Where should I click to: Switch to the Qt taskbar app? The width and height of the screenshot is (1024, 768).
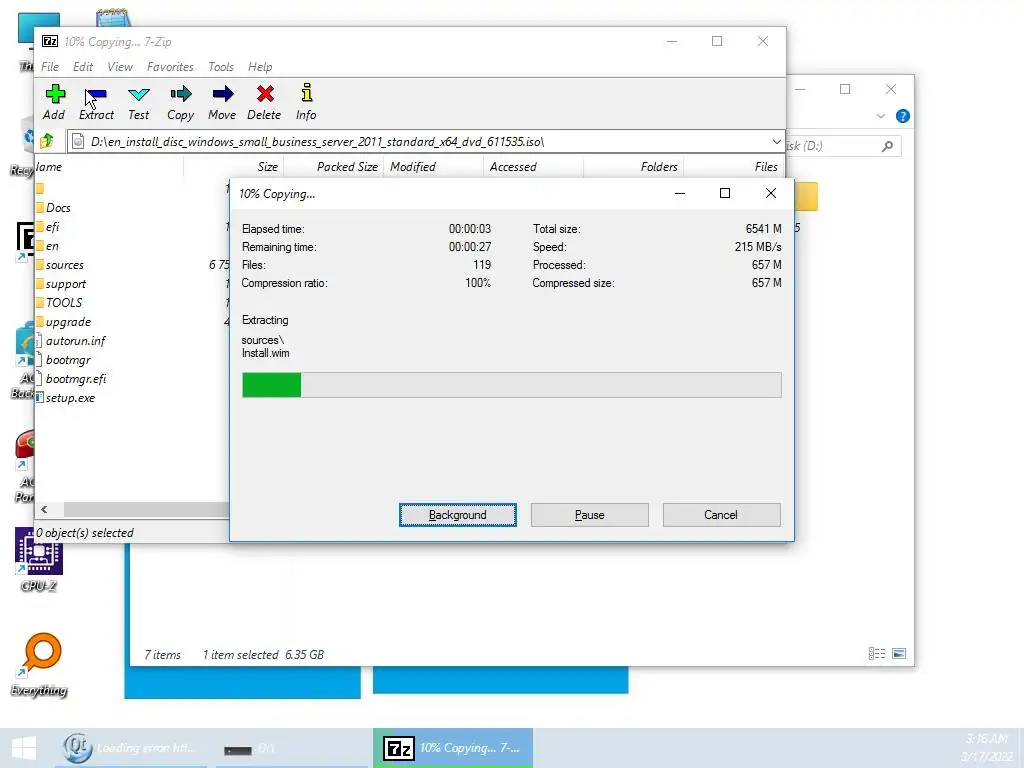131,748
